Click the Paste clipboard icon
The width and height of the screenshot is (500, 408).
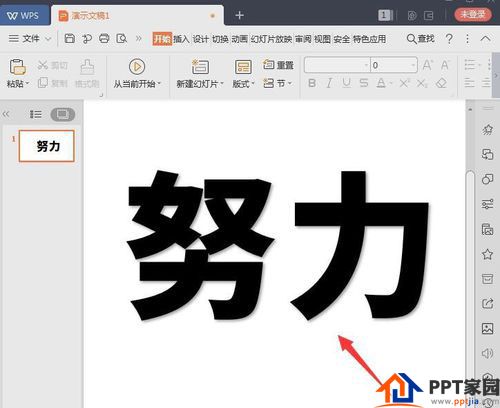point(17,67)
